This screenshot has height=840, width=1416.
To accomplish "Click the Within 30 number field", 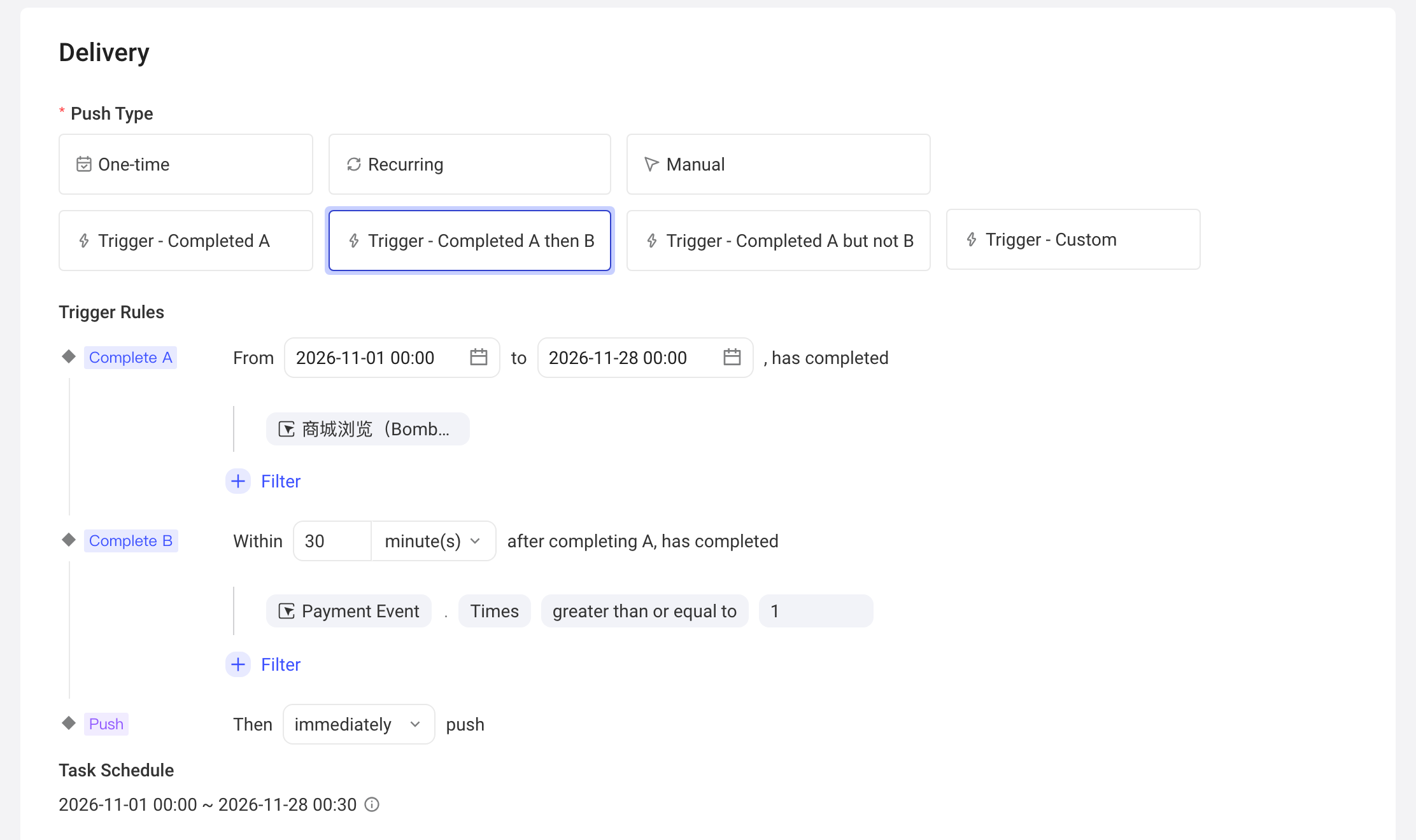I will tap(332, 541).
